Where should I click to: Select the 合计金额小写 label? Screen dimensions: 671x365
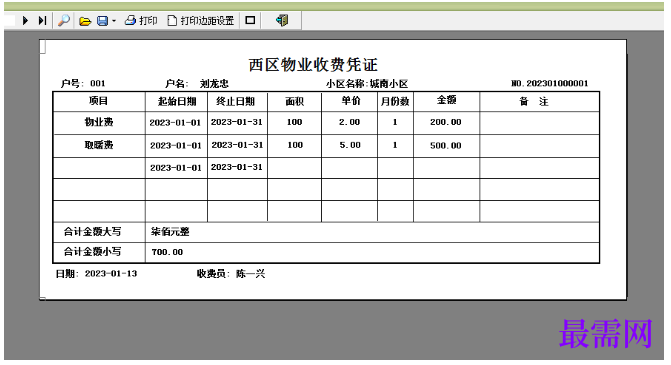92,252
